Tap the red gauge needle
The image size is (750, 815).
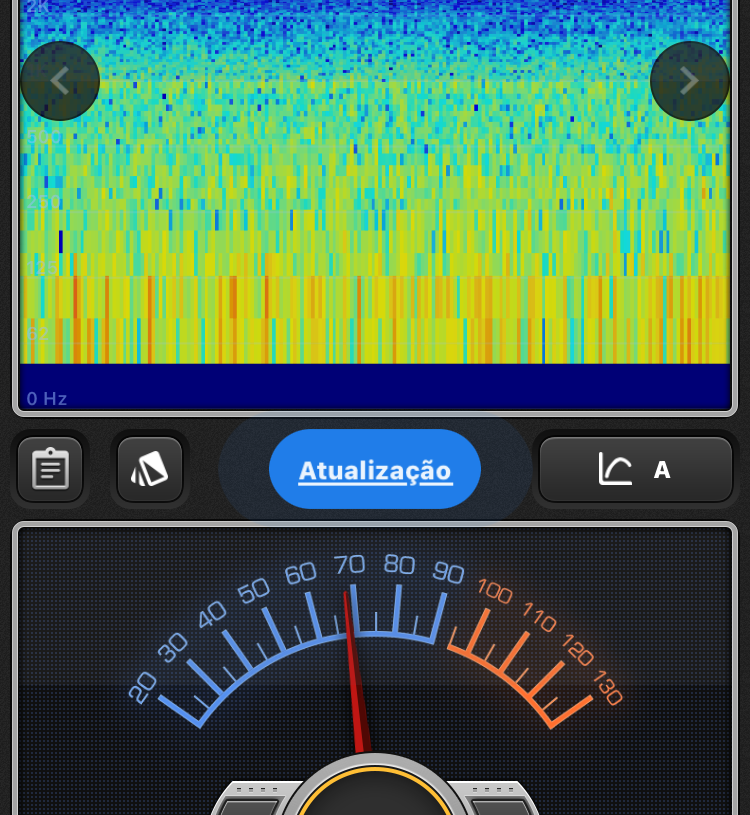[x=355, y=680]
